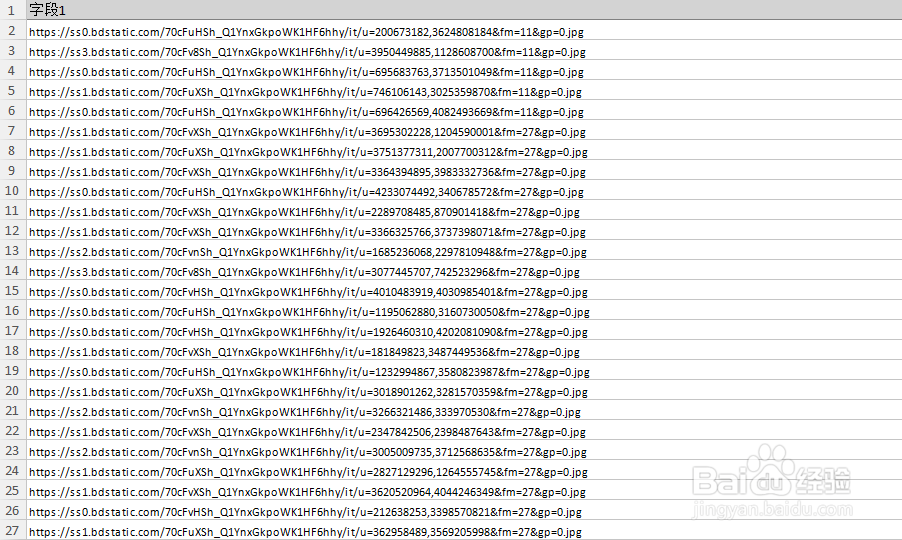
Task: Select row header number 15
Action: coord(13,290)
